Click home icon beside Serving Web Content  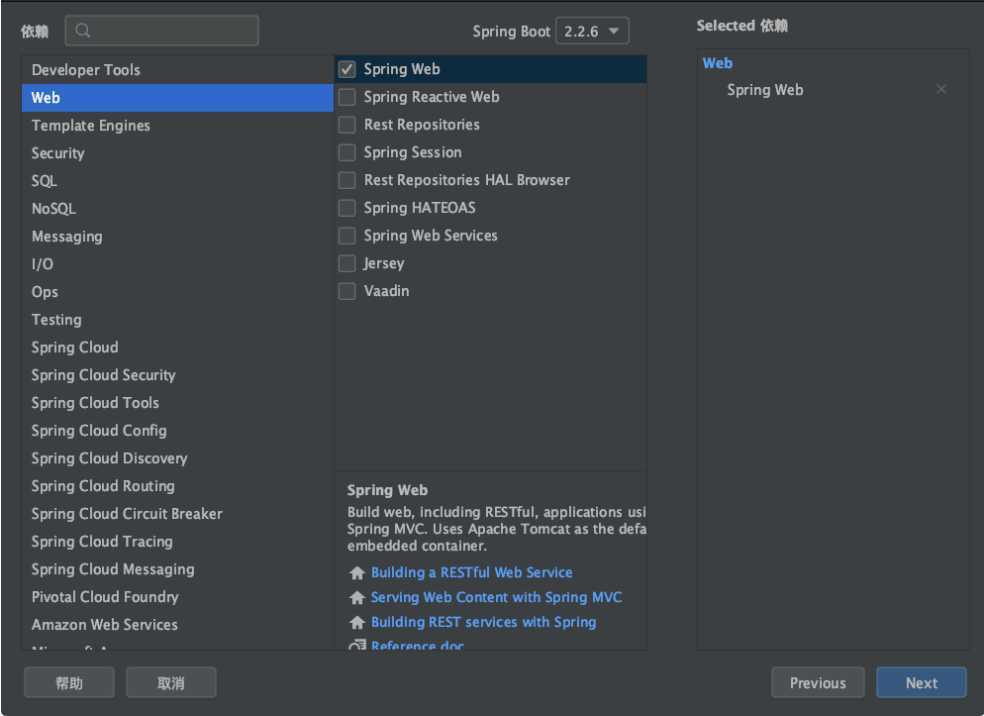click(x=356, y=598)
